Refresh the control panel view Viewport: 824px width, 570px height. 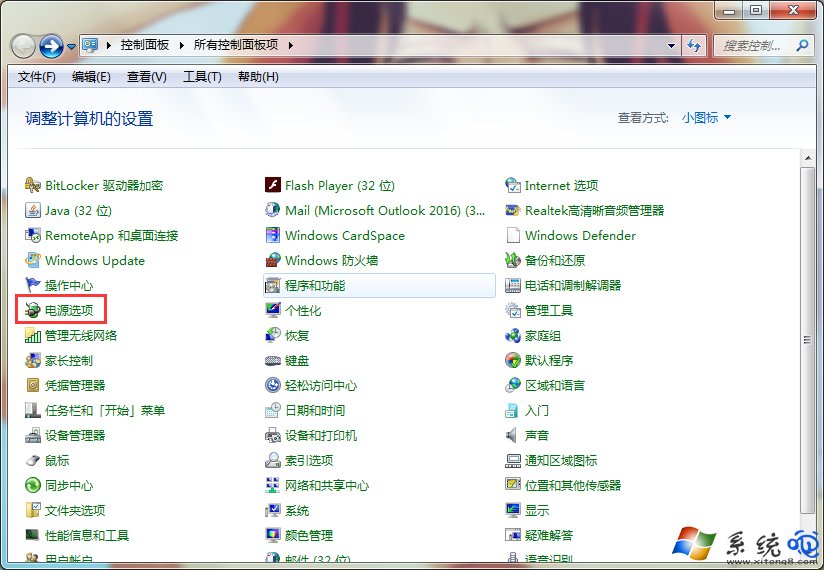click(694, 46)
